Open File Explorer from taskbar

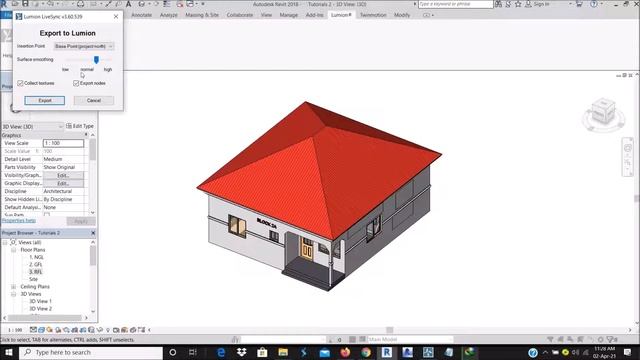(283, 352)
